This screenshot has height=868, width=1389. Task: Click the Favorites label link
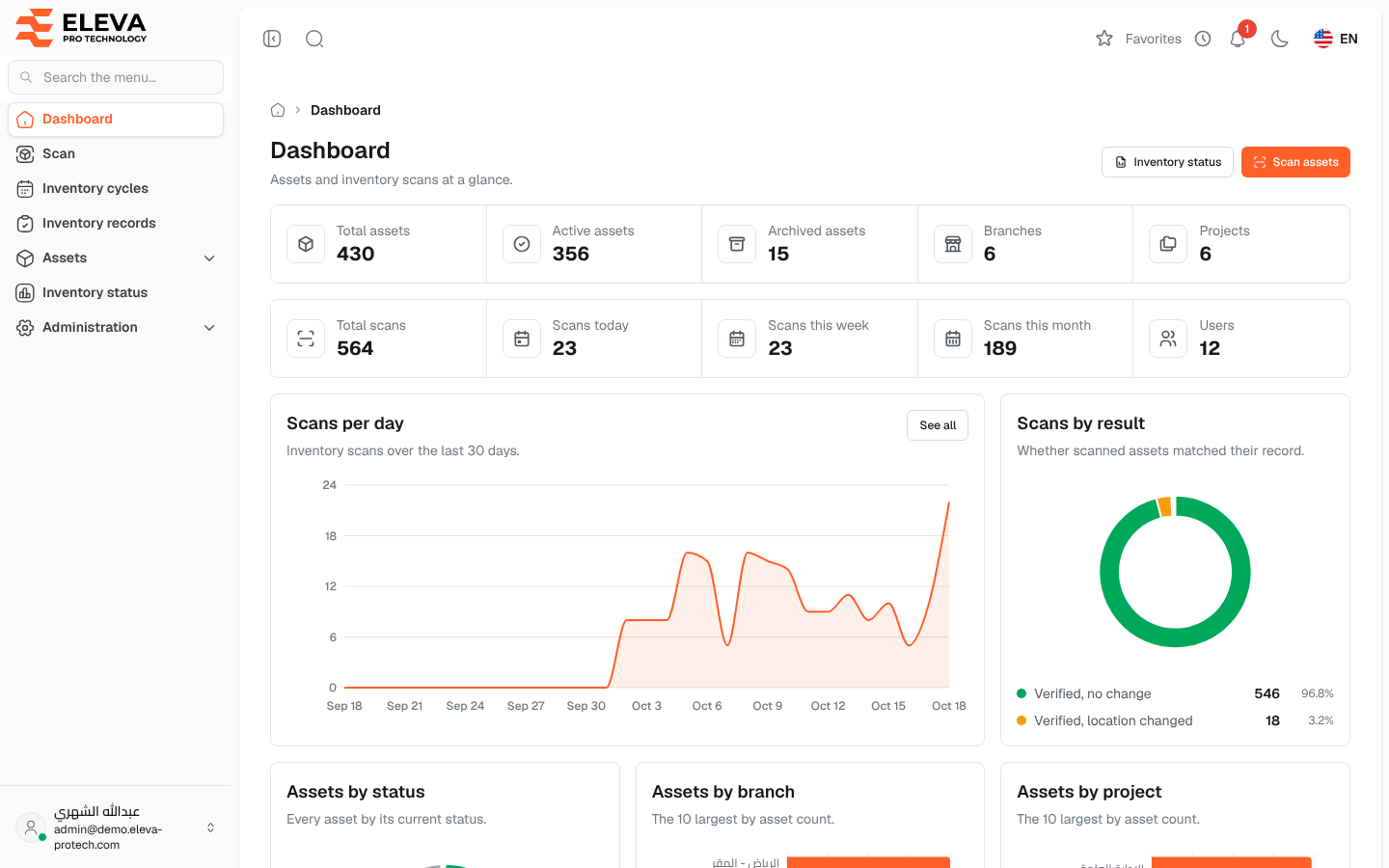point(1154,39)
